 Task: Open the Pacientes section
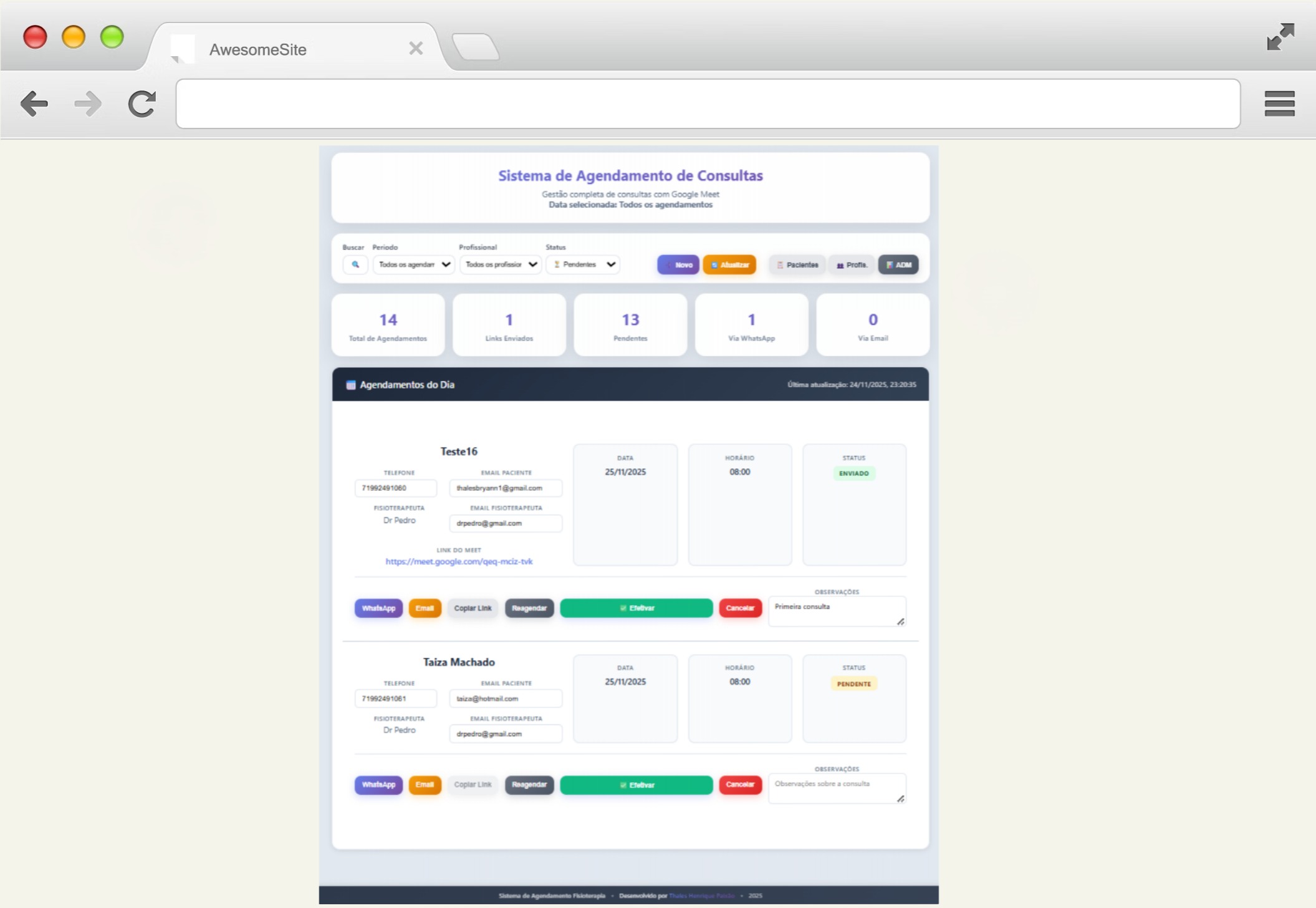click(x=797, y=265)
